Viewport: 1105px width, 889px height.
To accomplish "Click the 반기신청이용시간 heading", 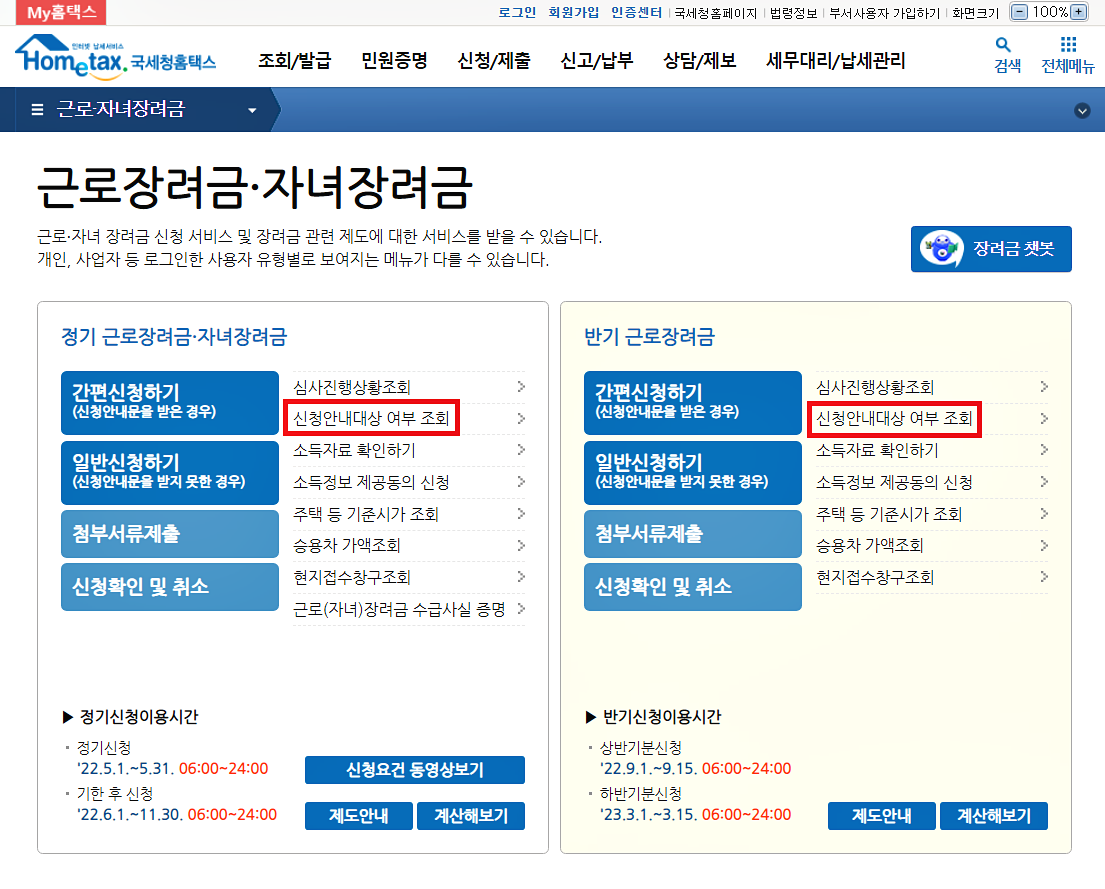I will tap(662, 717).
